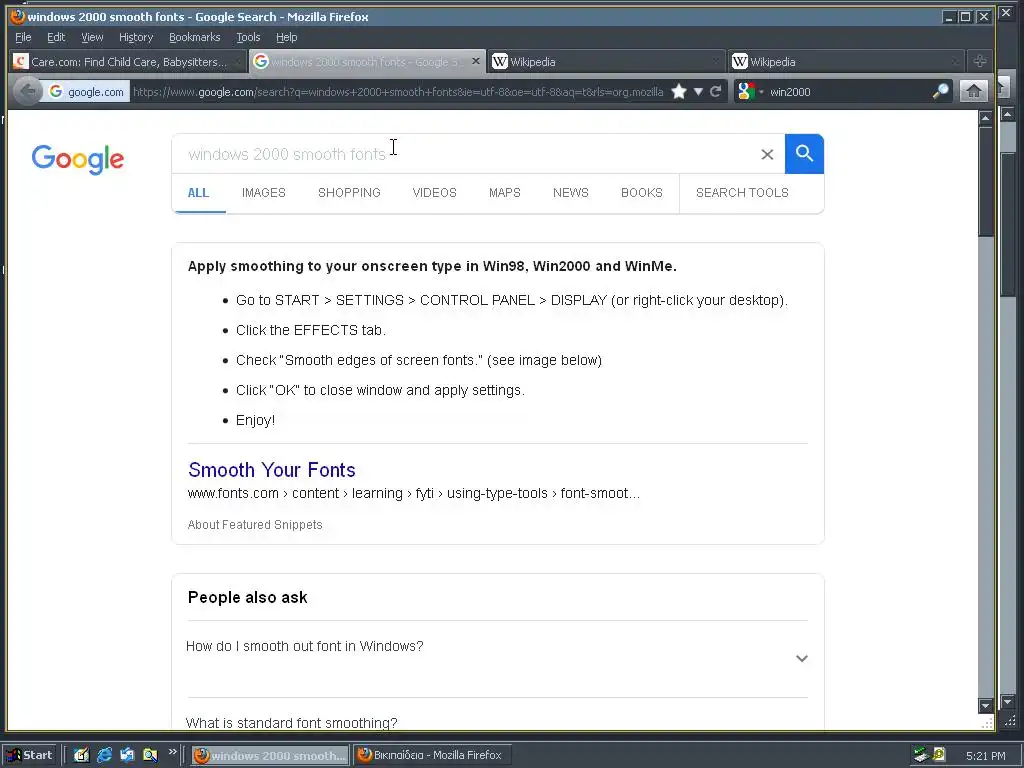Image resolution: width=1024 pixels, height=768 pixels.
Task: Open the Smooth Your Fonts result link
Action: (x=272, y=470)
